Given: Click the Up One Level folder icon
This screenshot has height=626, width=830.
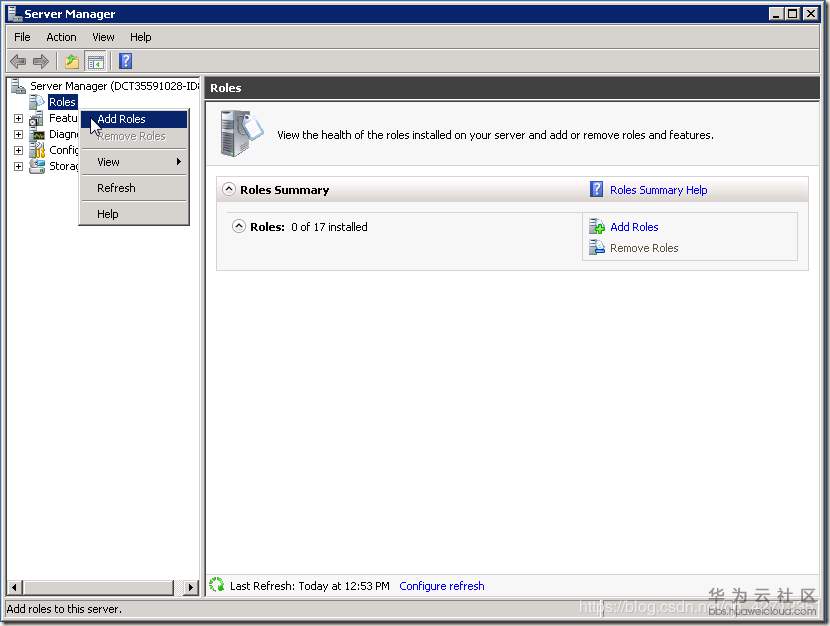Looking at the screenshot, I should (x=71, y=62).
